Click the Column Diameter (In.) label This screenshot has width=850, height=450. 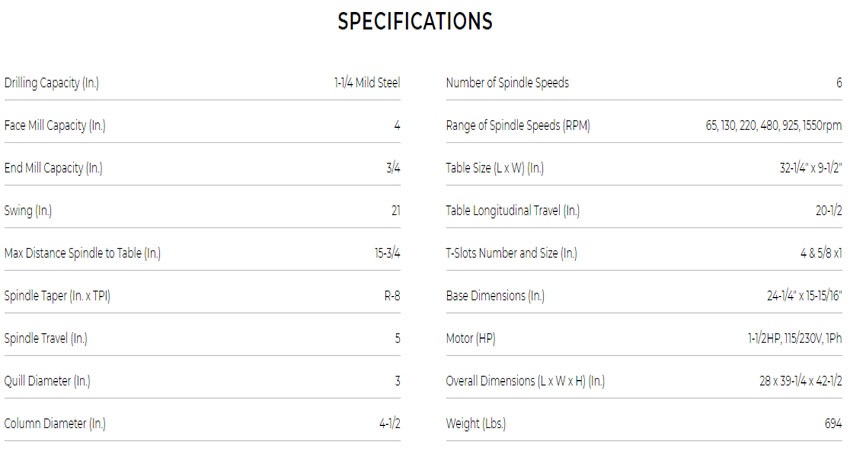pyautogui.click(x=54, y=424)
